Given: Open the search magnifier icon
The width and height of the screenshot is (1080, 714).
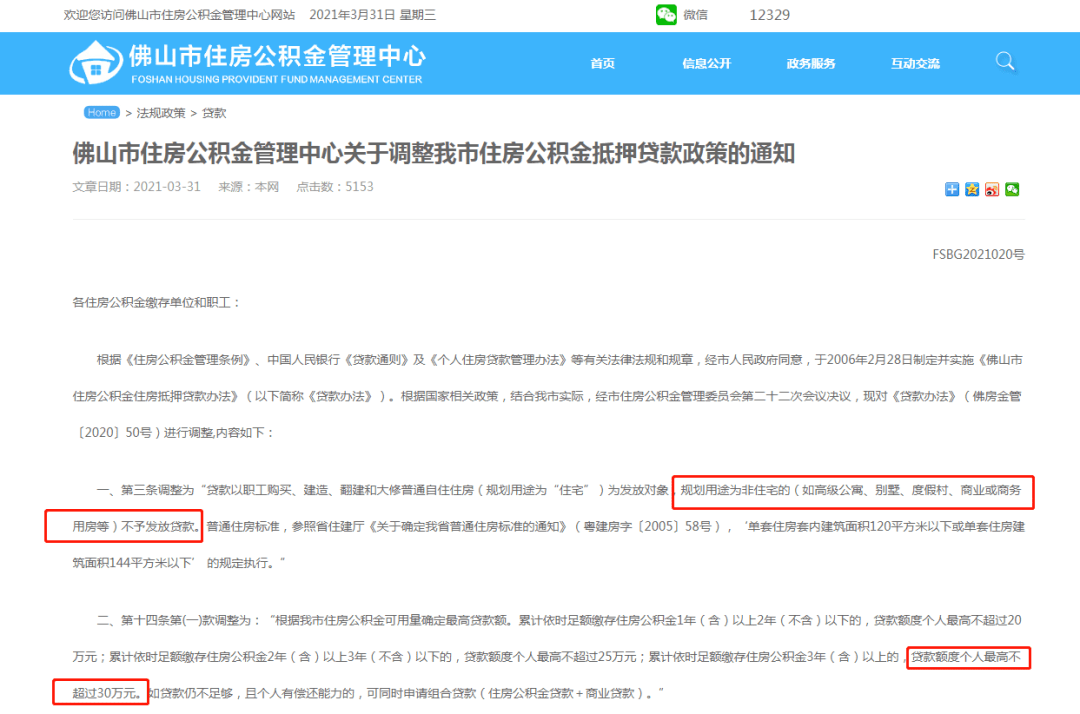Looking at the screenshot, I should coord(1005,61).
